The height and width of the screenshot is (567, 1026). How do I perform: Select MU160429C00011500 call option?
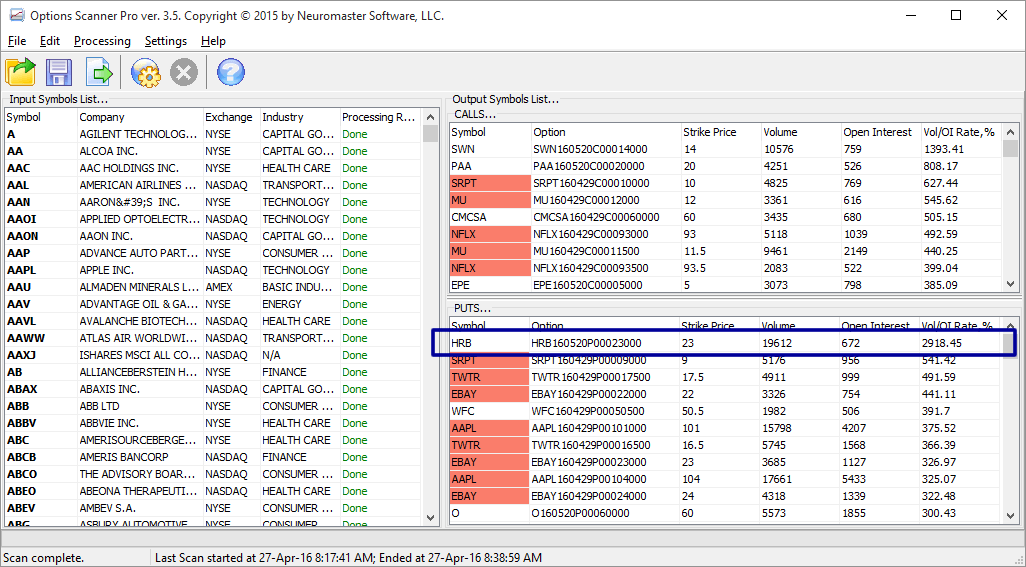(726, 251)
